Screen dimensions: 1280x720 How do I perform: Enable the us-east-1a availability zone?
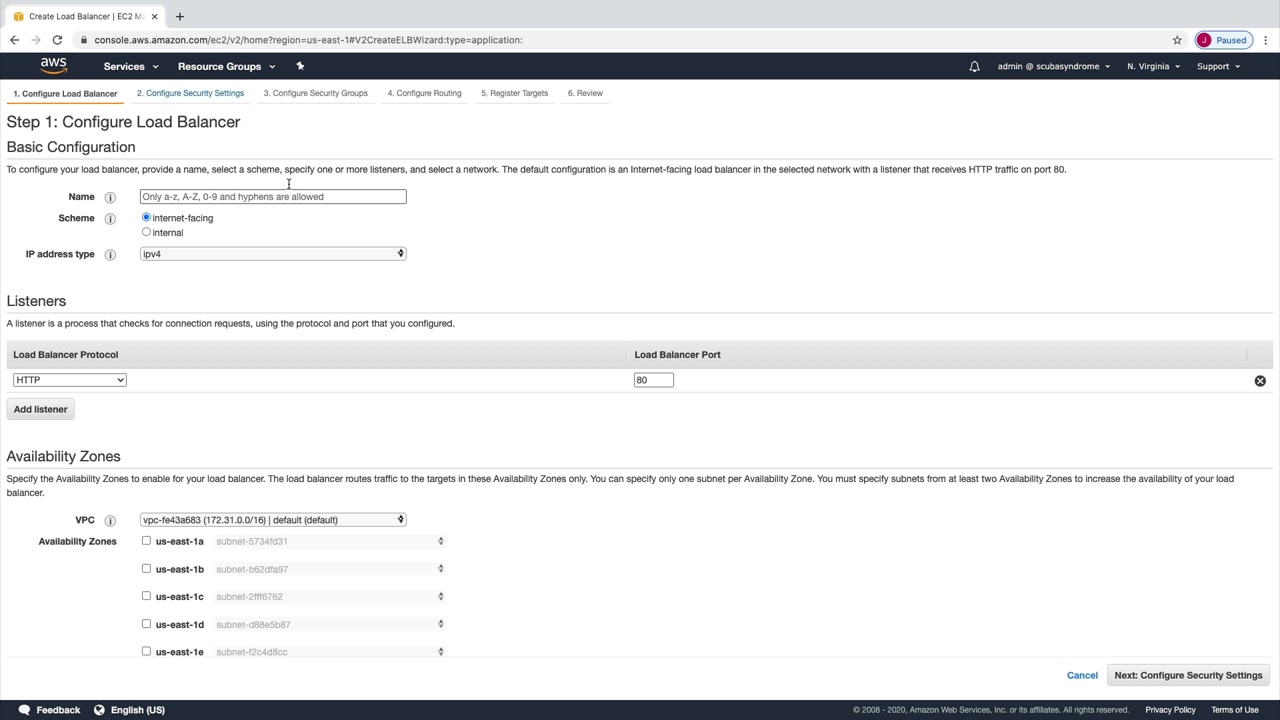pos(146,541)
